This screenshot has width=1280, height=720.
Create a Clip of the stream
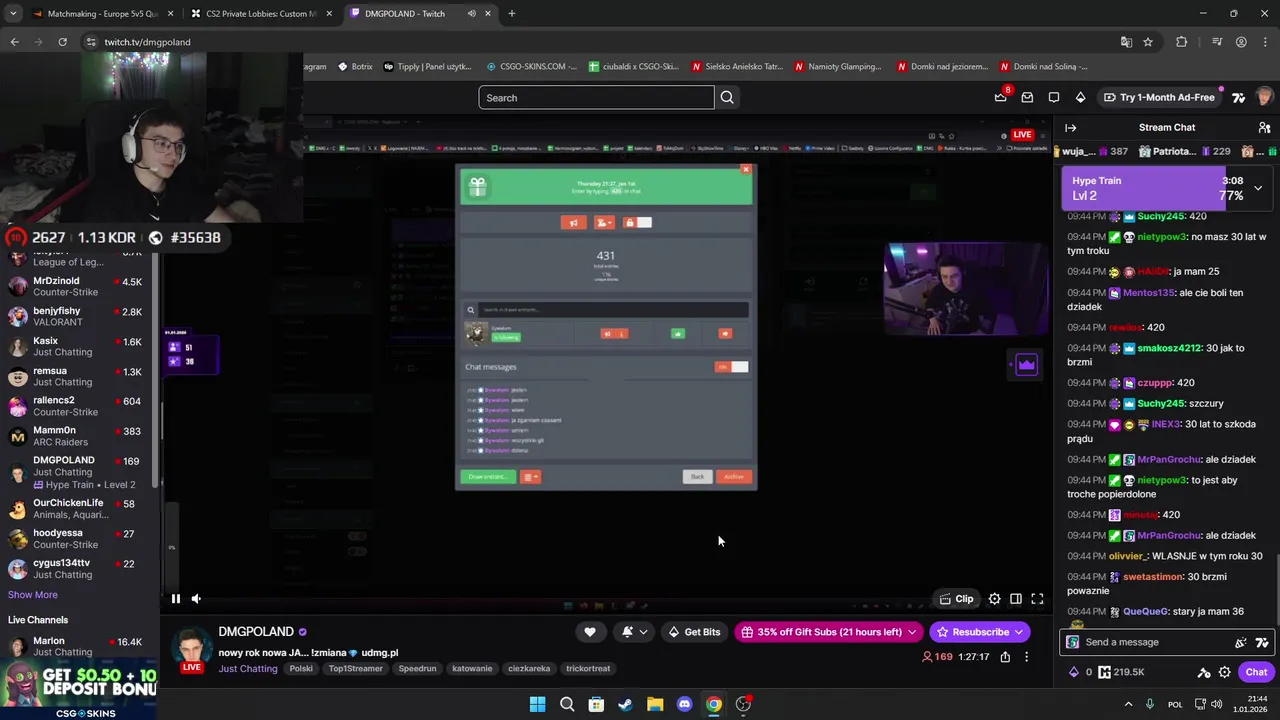pyautogui.click(x=957, y=599)
